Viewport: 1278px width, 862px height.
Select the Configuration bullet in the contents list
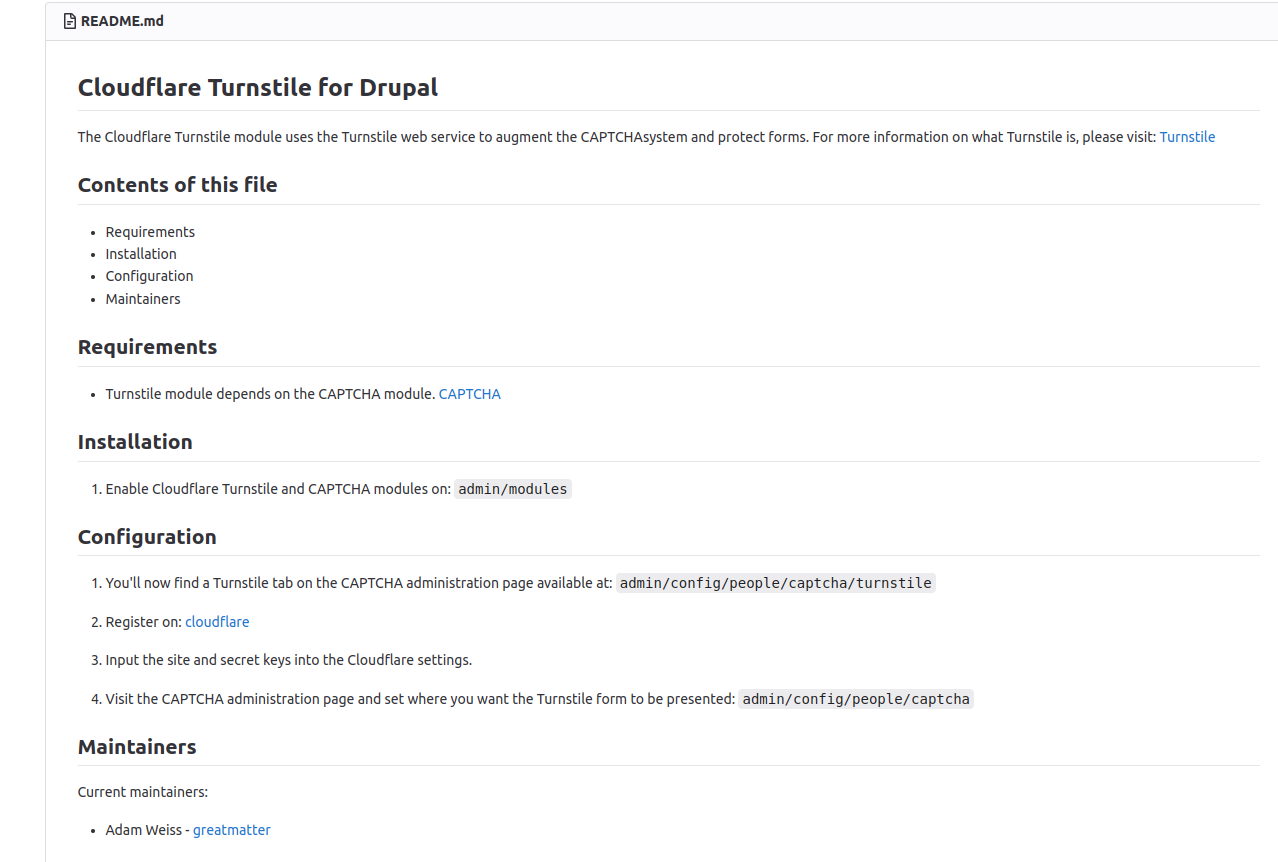[149, 276]
